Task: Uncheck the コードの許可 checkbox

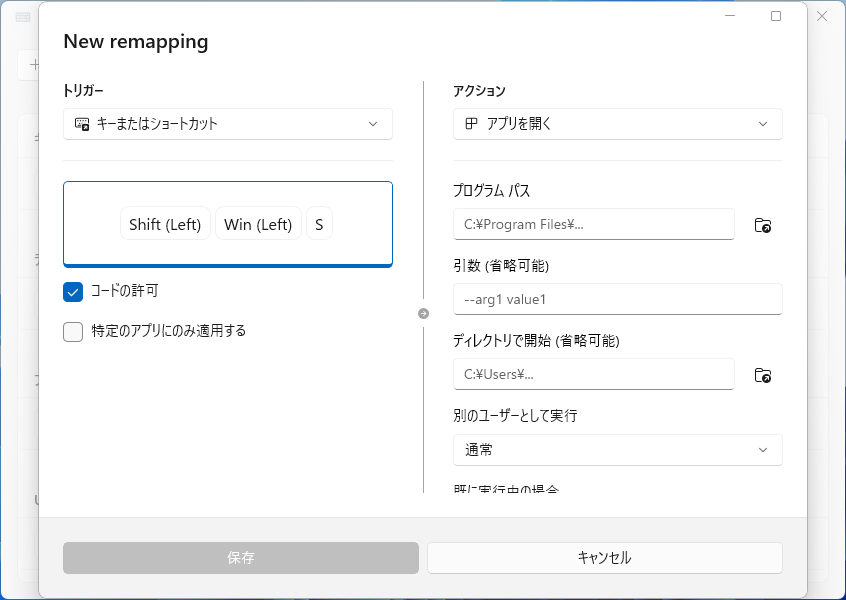Action: (72, 292)
